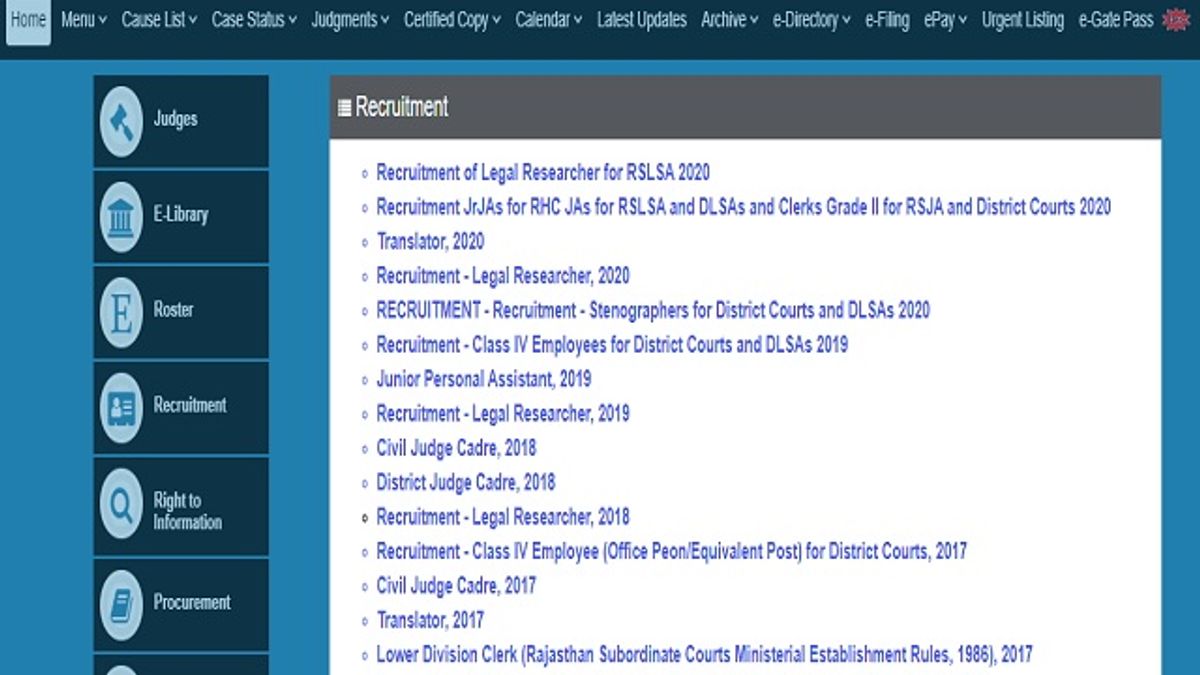Click the list icon beside Recruitment heading

[344, 108]
